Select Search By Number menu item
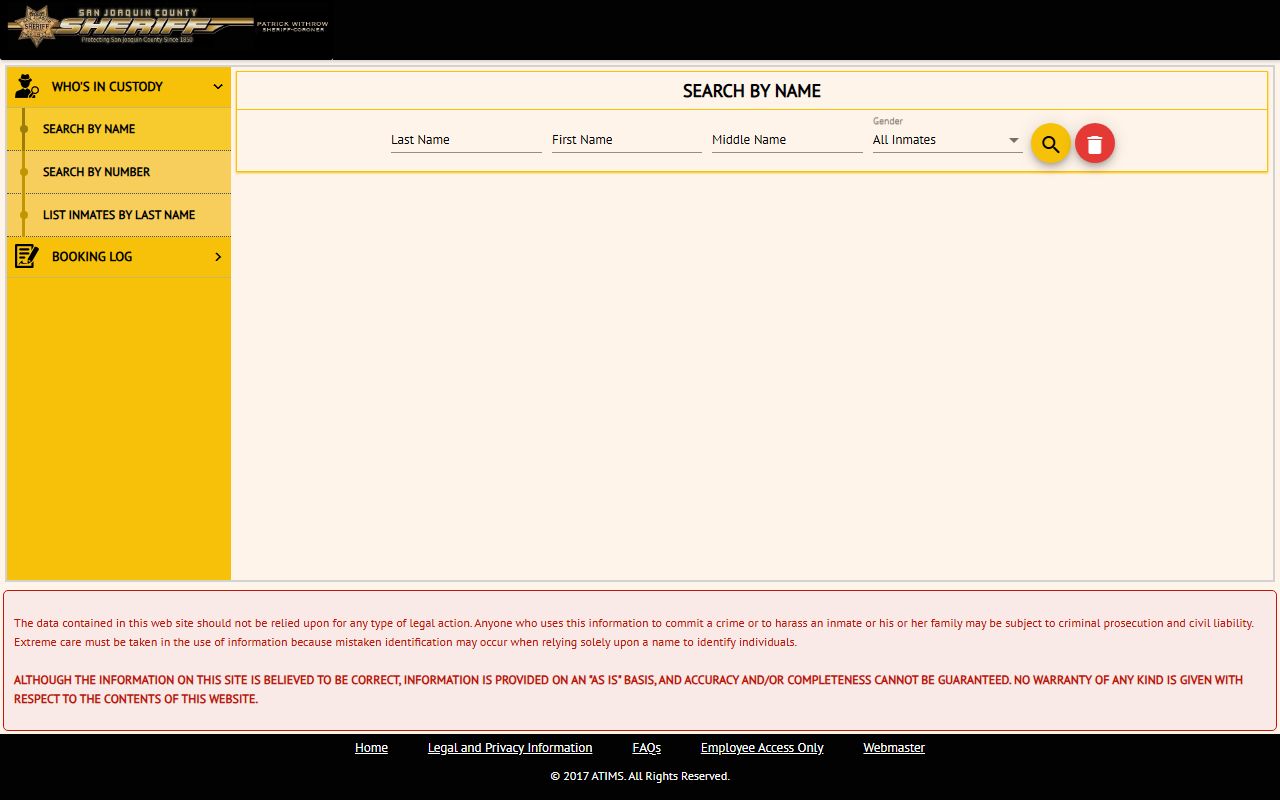 coord(119,172)
